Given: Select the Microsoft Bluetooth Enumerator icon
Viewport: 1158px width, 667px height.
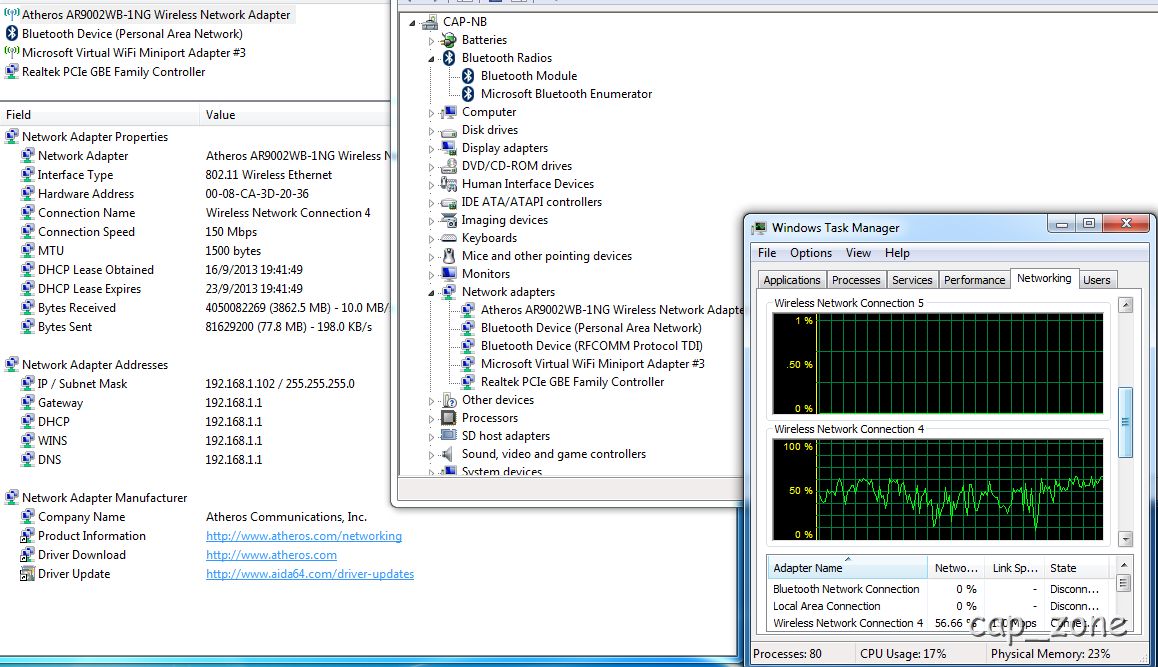Looking at the screenshot, I should click(x=467, y=94).
